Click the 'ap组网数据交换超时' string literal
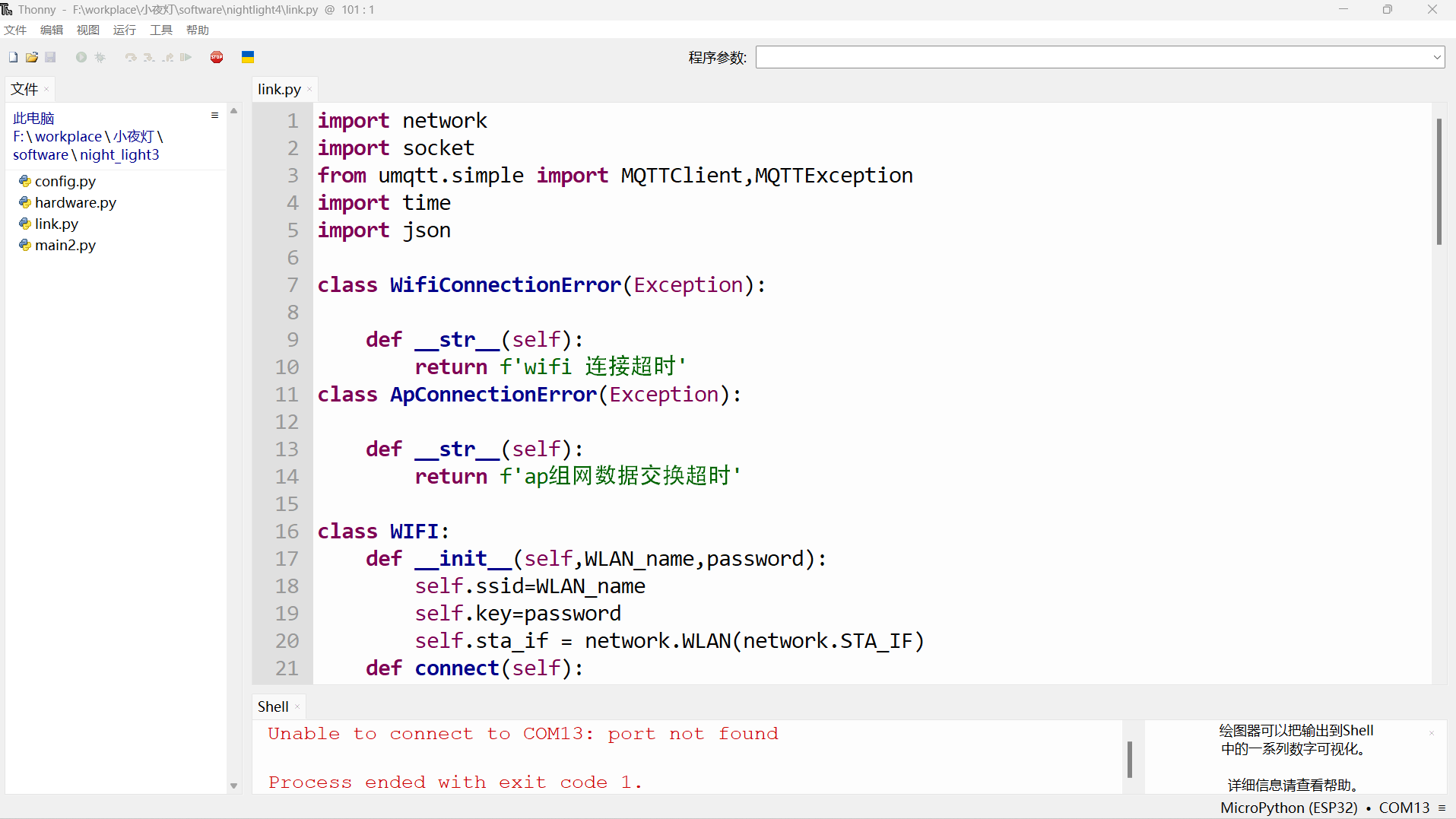This screenshot has height=819, width=1456. coord(620,477)
